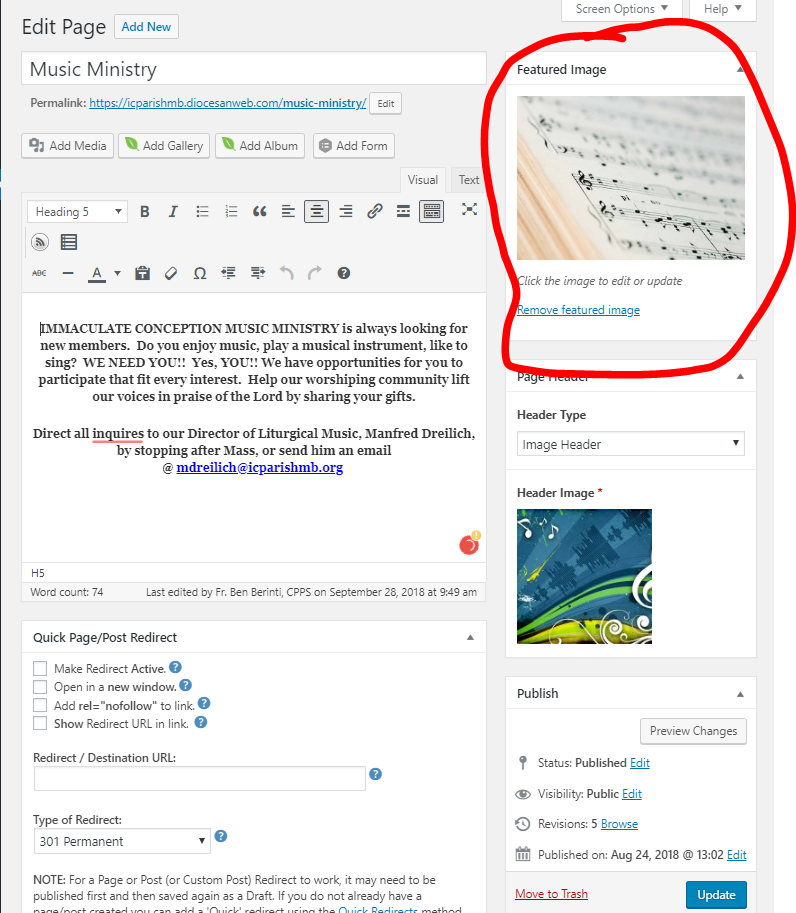Open the Heading 5 format dropdown
Image resolution: width=796 pixels, height=913 pixels.
click(x=77, y=211)
